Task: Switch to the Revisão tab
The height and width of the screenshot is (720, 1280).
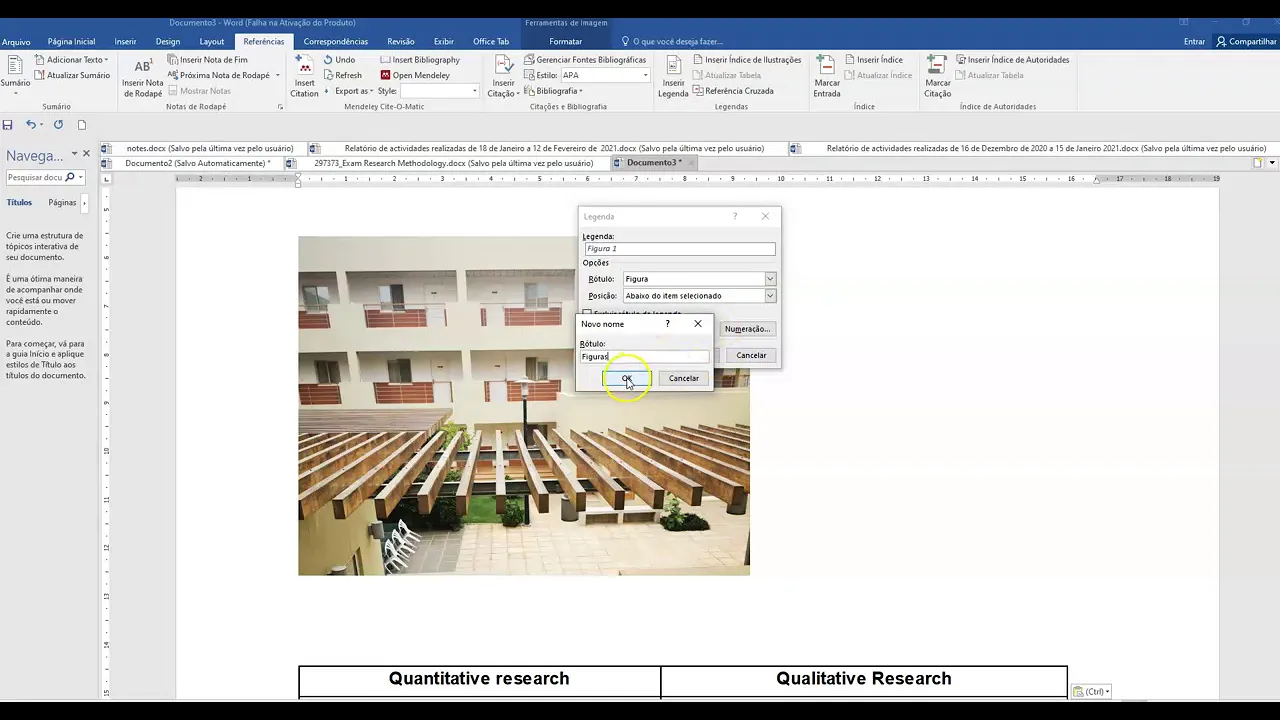Action: click(x=401, y=42)
